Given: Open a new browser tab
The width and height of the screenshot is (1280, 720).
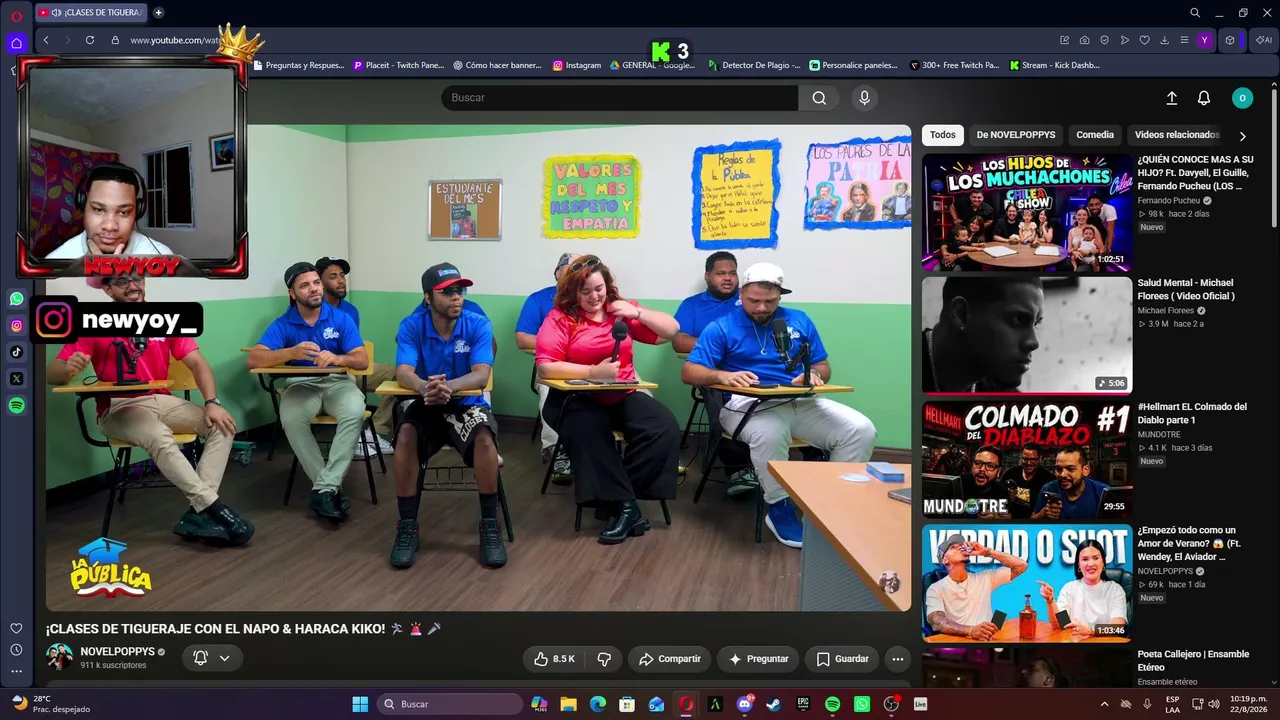Looking at the screenshot, I should (x=158, y=13).
